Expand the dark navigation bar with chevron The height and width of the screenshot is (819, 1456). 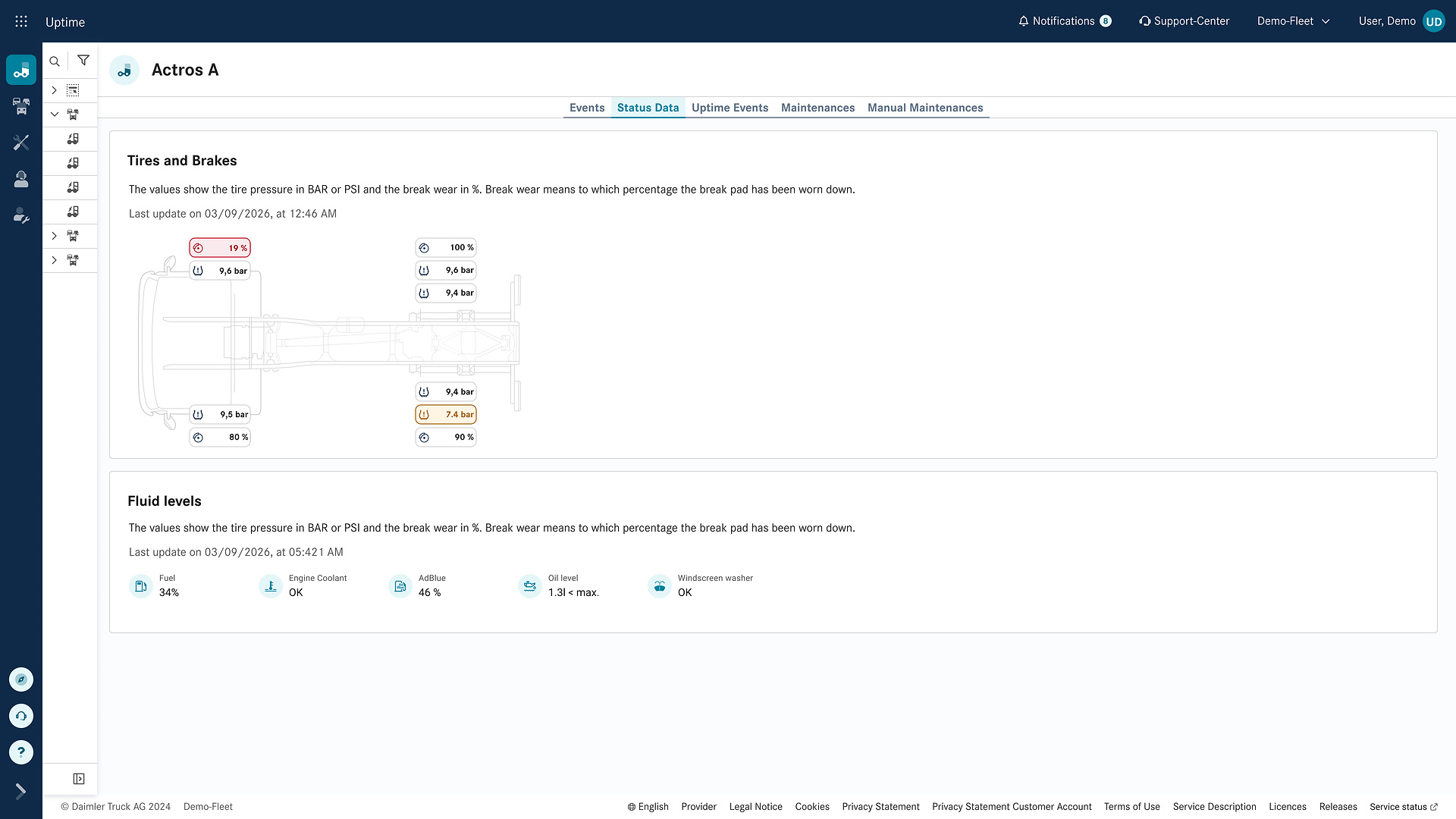(x=21, y=791)
